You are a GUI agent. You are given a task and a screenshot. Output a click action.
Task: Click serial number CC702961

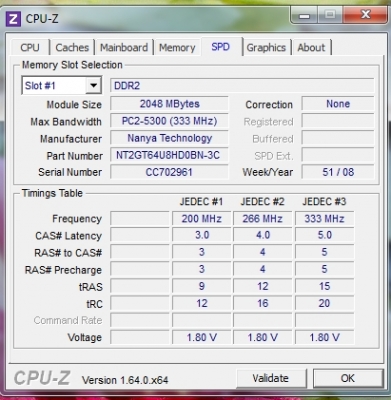(169, 172)
